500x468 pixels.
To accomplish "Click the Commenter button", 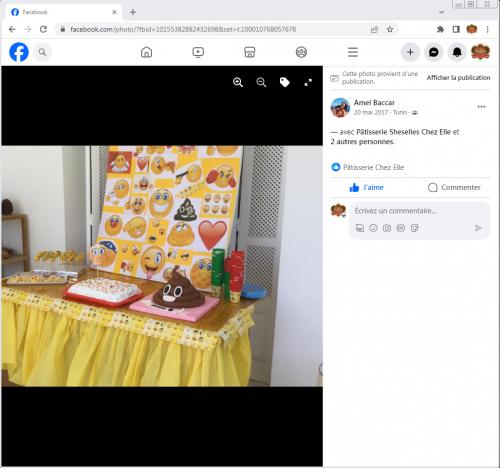I will (454, 187).
